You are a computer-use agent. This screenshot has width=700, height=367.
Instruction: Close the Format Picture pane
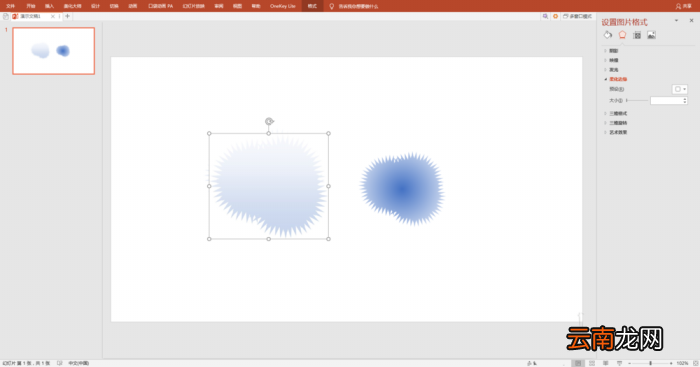(692, 21)
